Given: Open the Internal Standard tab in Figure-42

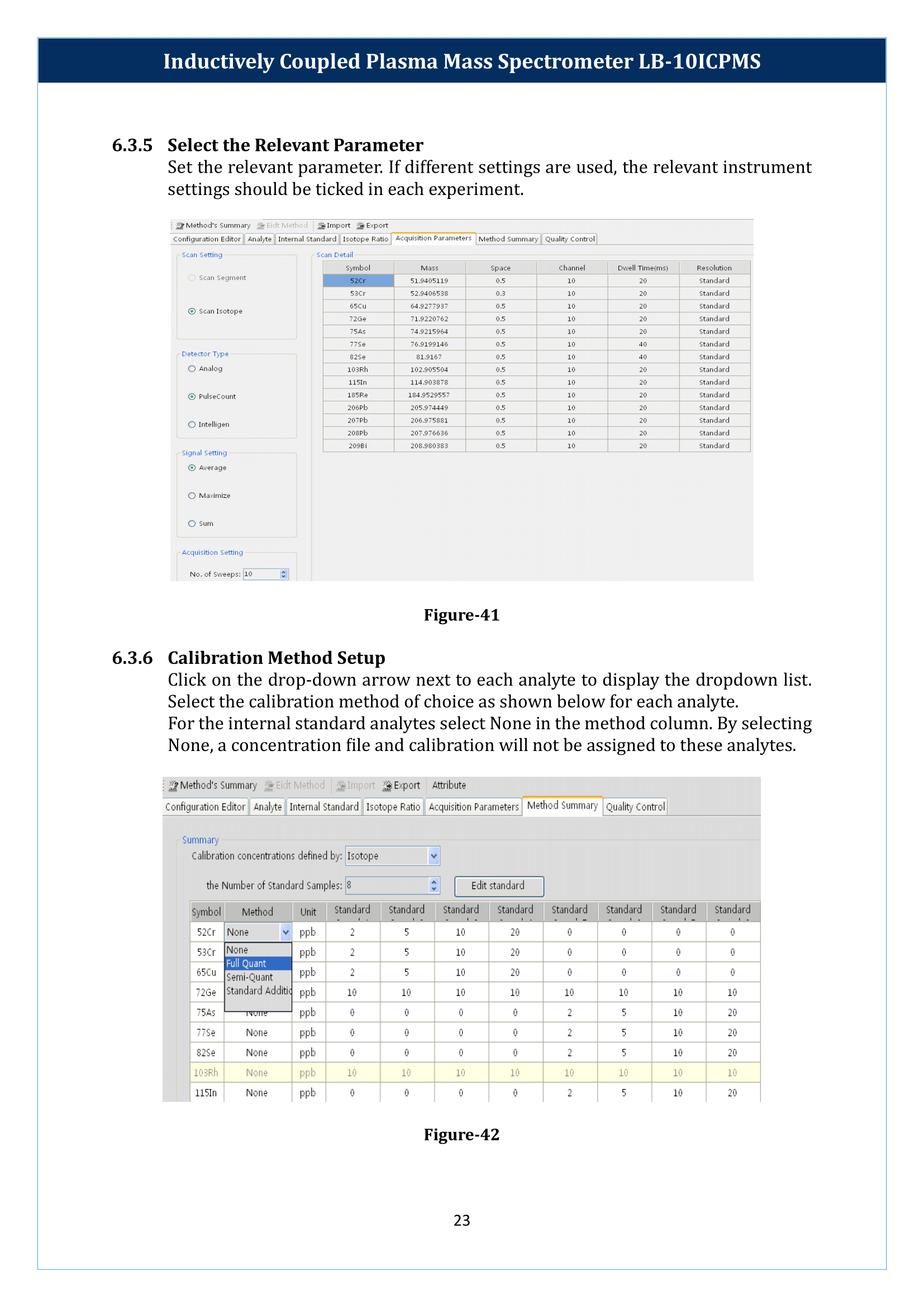Looking at the screenshot, I should click(x=325, y=807).
